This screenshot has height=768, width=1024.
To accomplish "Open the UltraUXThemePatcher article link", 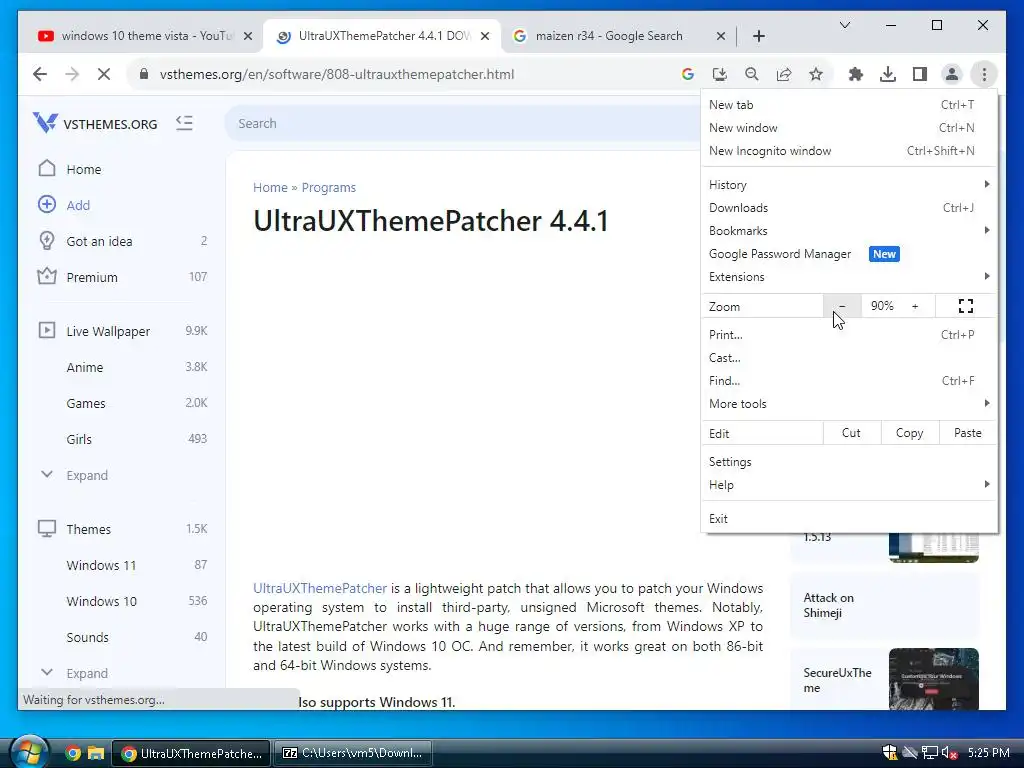I will (320, 588).
